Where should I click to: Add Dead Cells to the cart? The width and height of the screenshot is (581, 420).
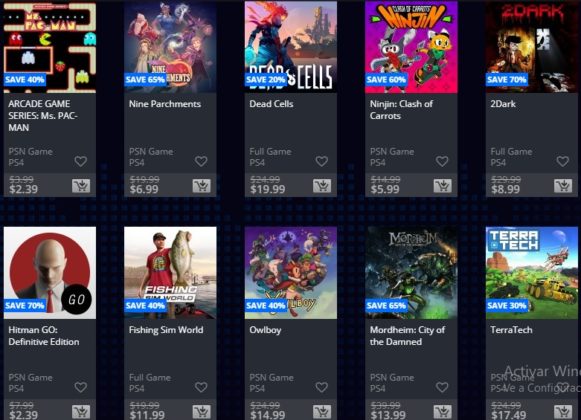(x=322, y=186)
